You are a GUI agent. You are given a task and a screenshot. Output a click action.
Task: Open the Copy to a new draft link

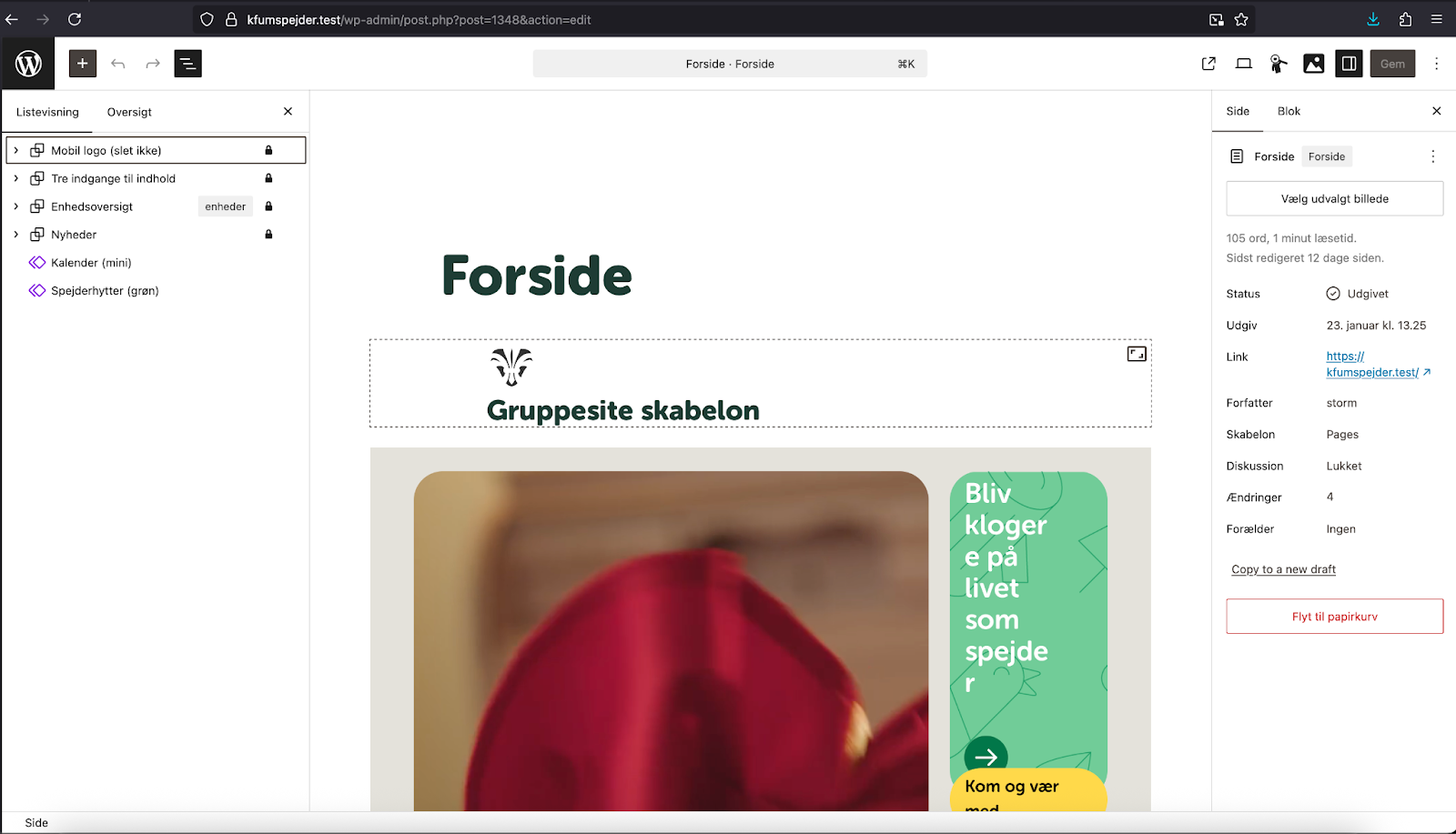click(1283, 569)
